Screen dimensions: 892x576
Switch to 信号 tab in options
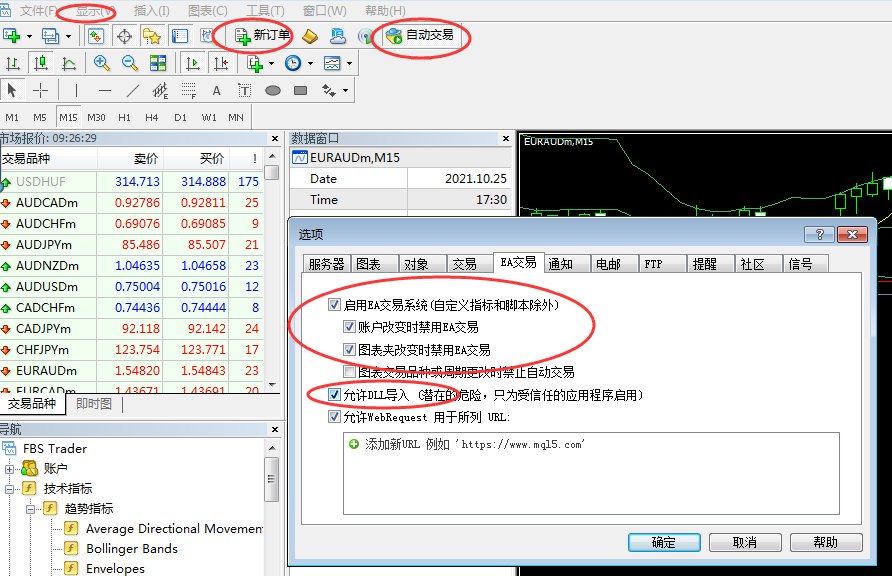pyautogui.click(x=807, y=264)
